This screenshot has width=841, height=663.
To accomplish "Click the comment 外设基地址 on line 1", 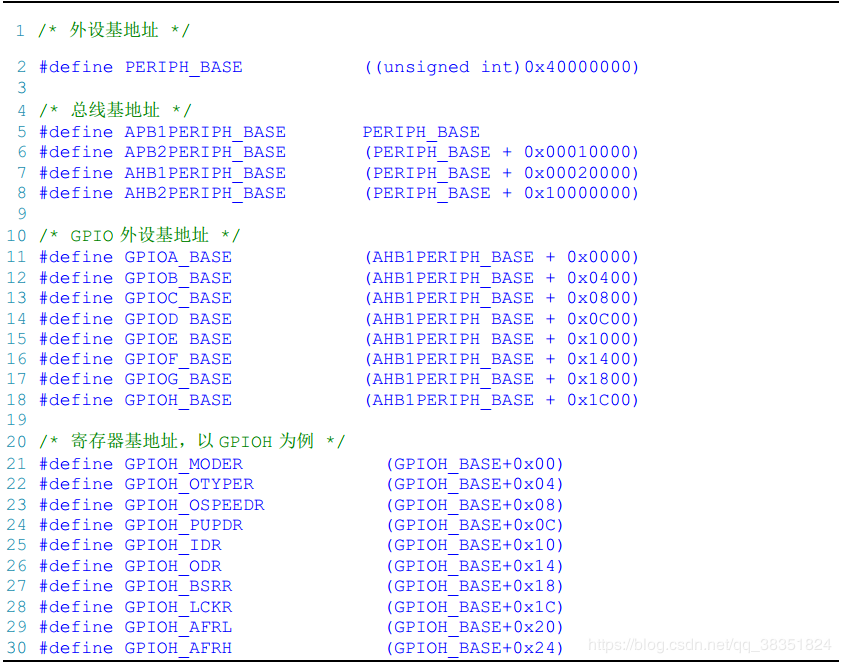I will pyautogui.click(x=112, y=30).
